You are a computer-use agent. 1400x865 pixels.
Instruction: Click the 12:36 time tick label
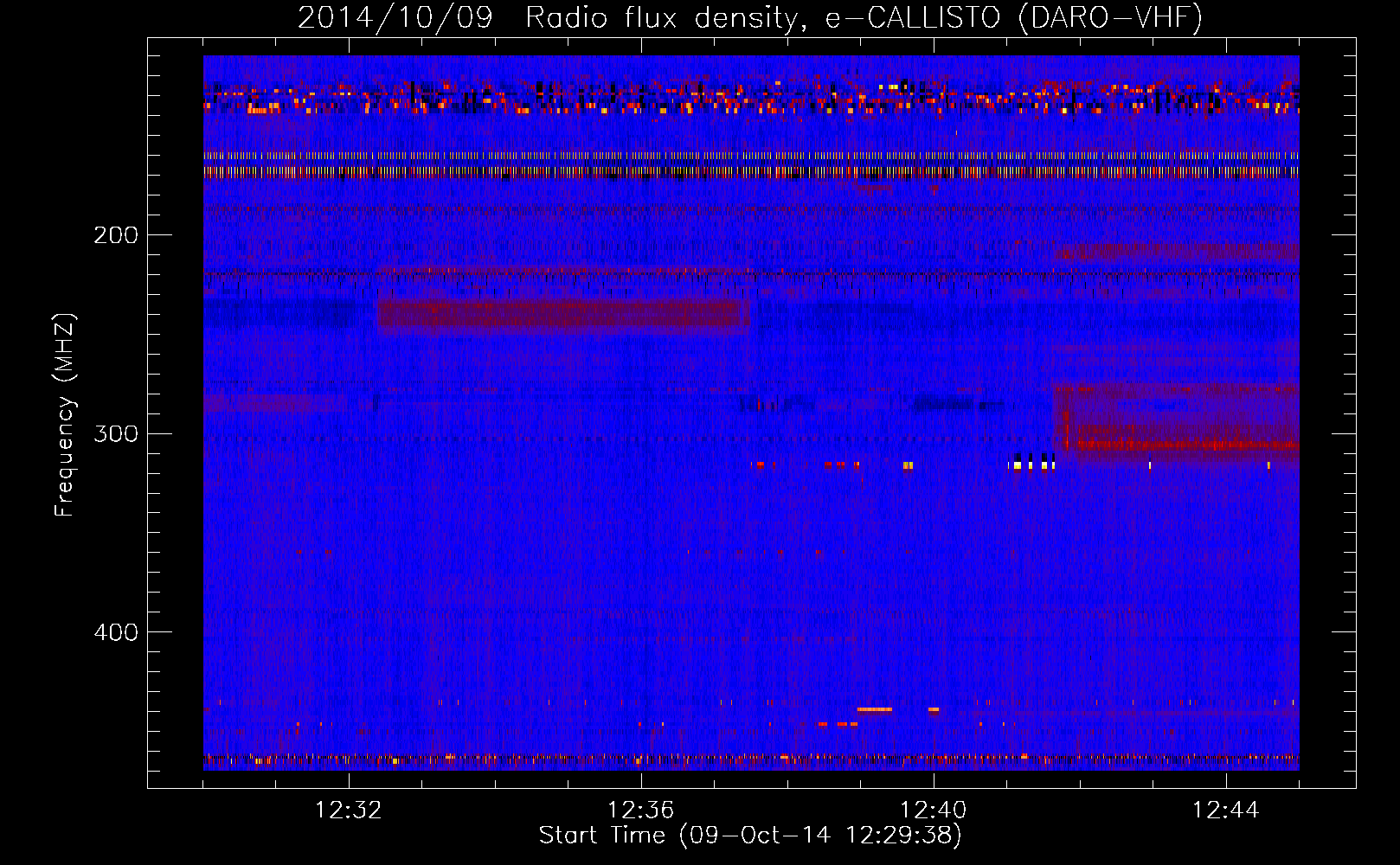641,811
